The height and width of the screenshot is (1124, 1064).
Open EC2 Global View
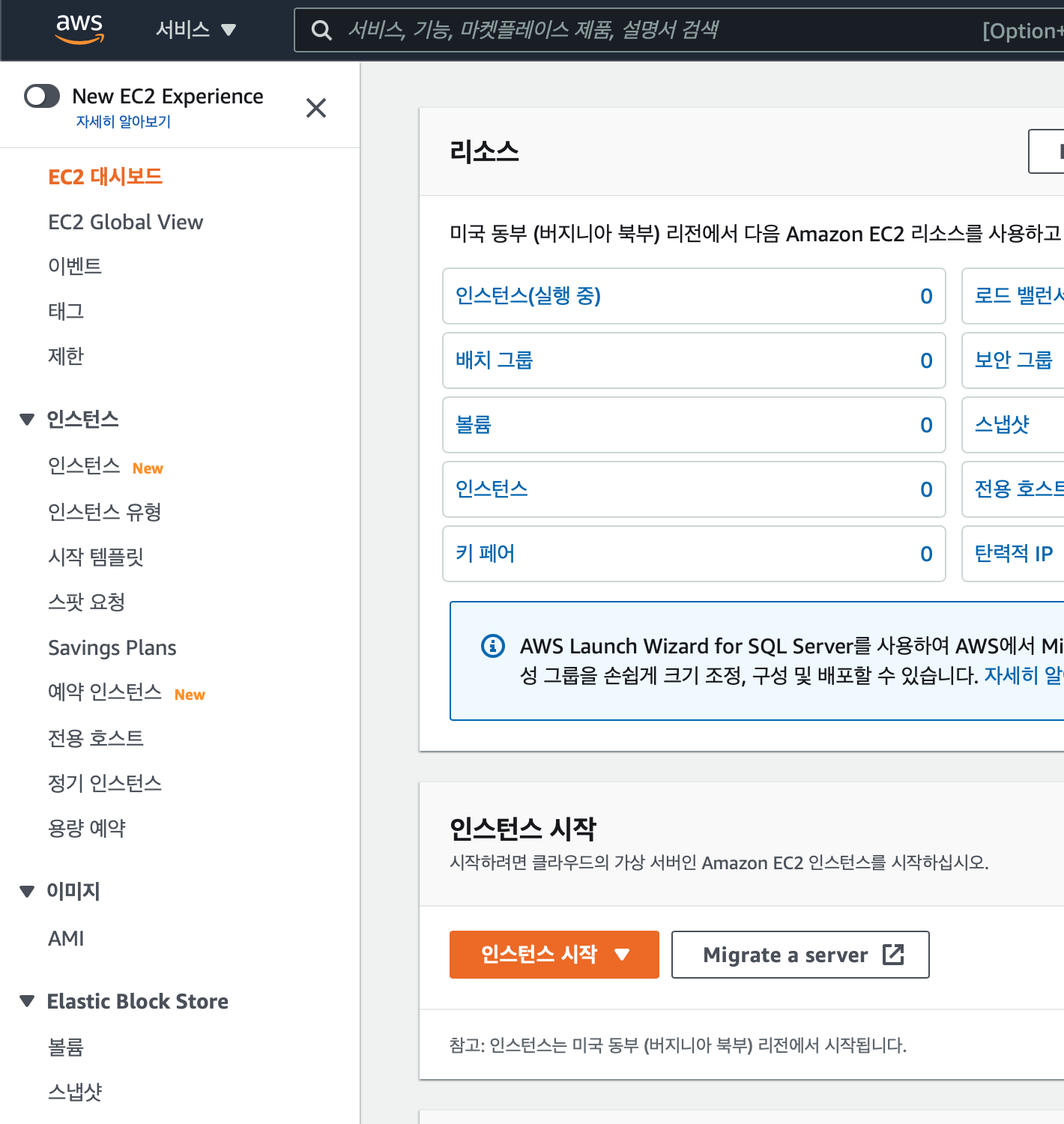pos(126,222)
